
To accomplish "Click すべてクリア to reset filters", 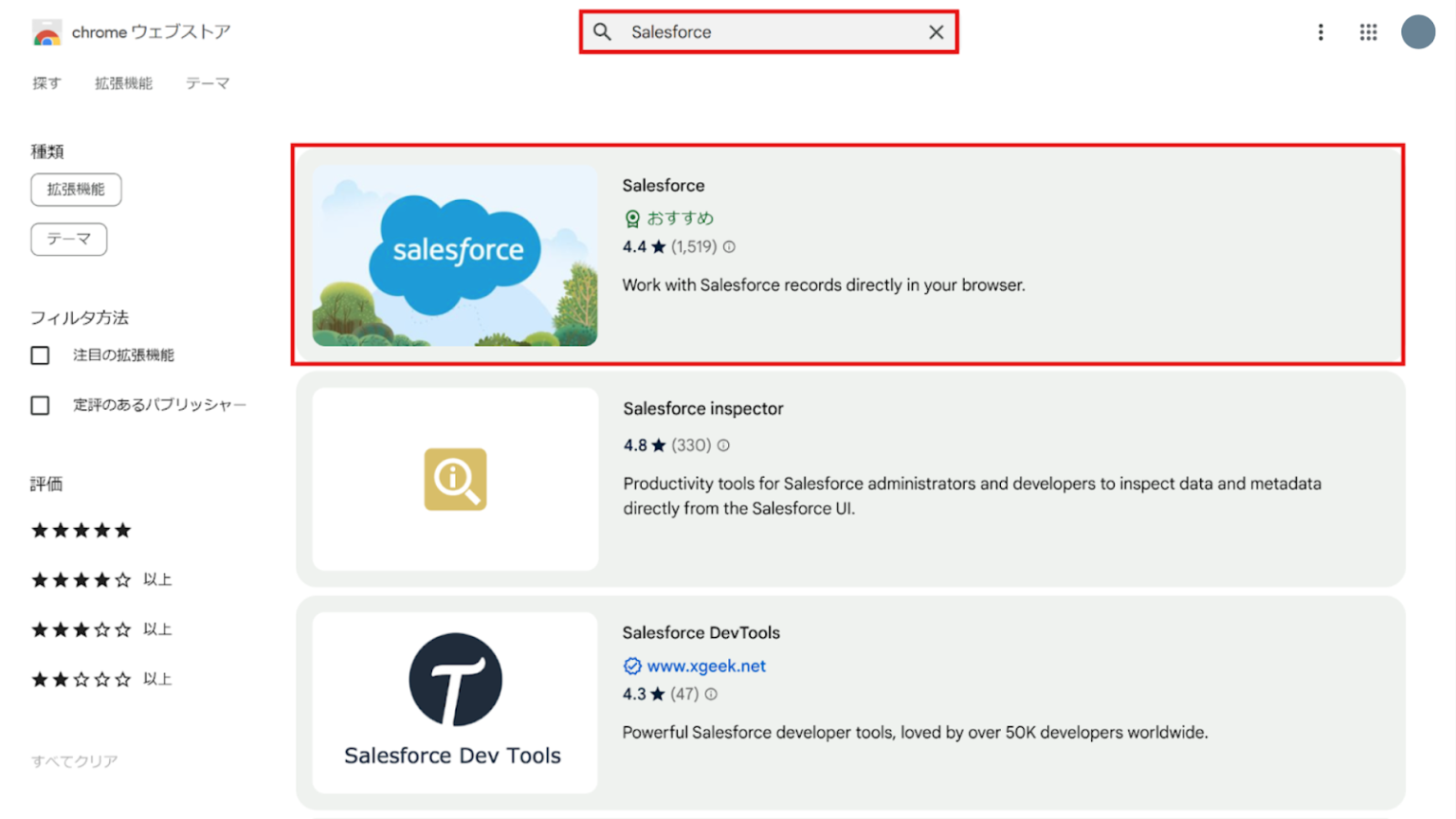I will 73,760.
